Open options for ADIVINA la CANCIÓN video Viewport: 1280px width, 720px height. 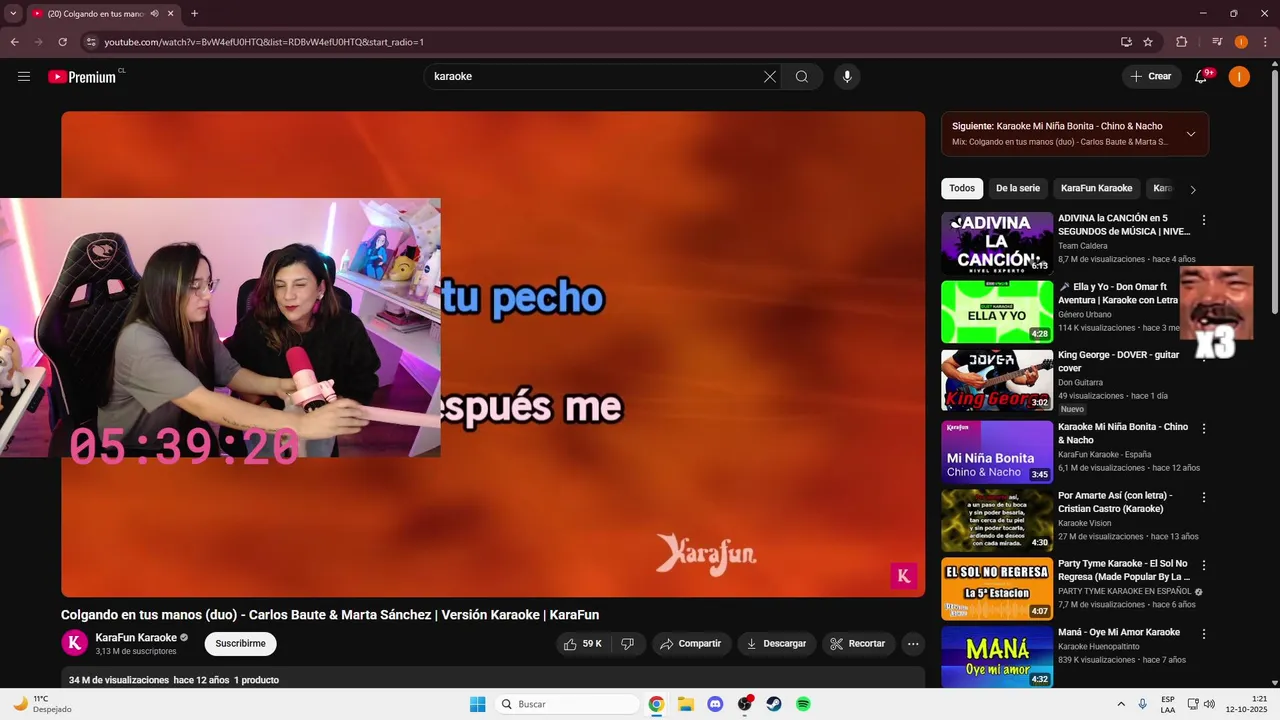[x=1204, y=220]
